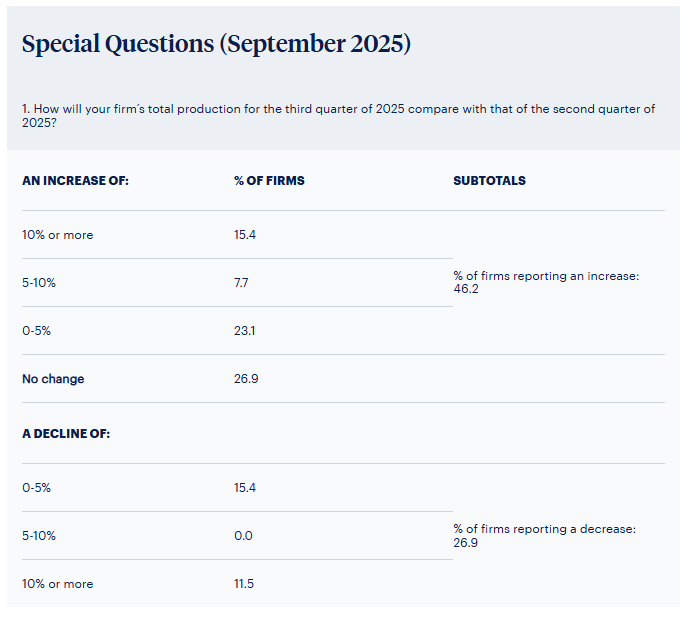The image size is (688, 617).
Task: Select the 'No change' row label
Action: [x=53, y=379]
